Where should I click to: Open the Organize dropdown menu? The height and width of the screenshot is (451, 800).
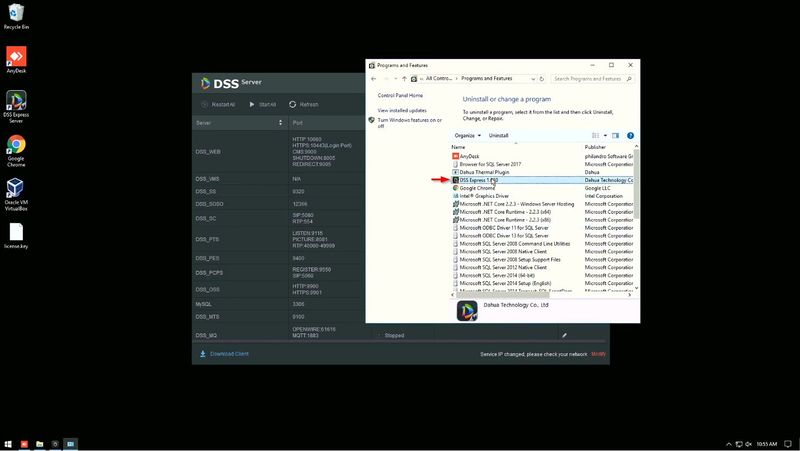467,136
